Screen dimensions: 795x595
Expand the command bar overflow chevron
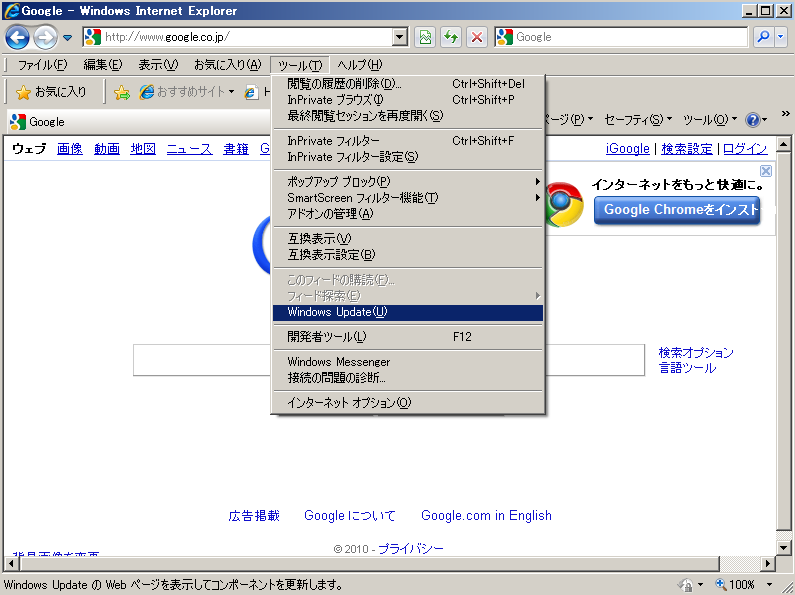[x=785, y=114]
